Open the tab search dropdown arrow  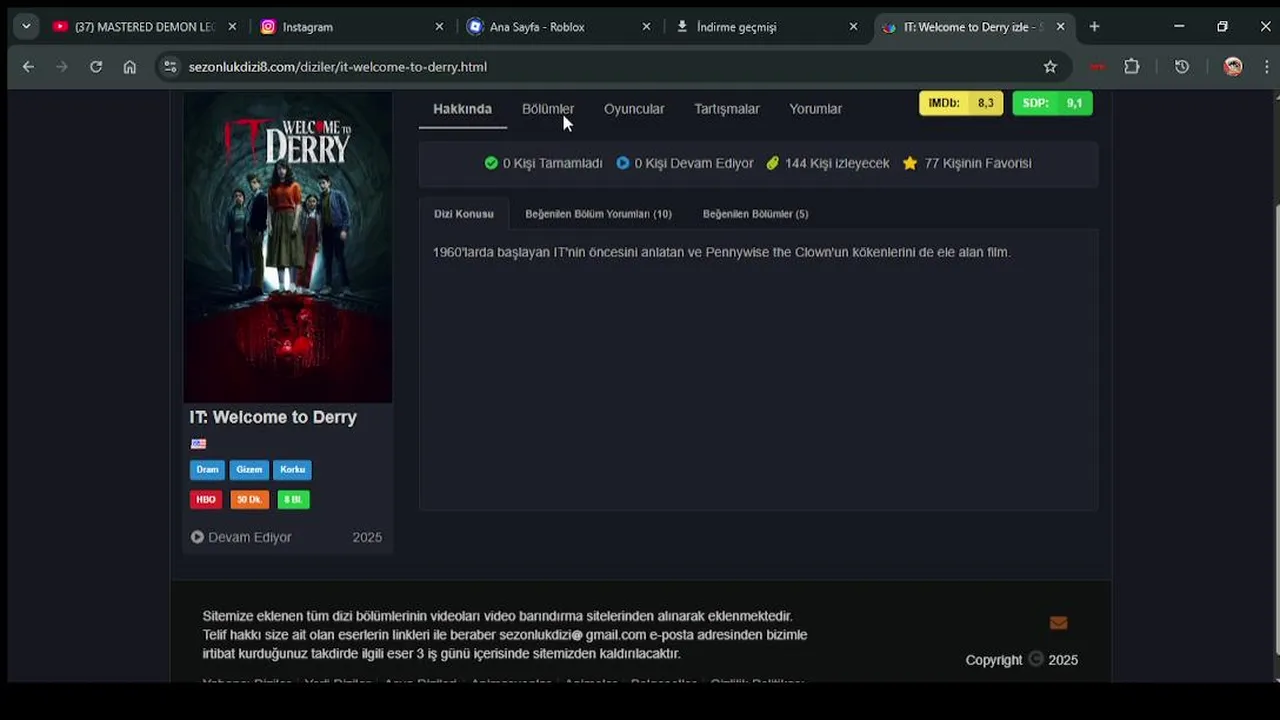coord(26,27)
